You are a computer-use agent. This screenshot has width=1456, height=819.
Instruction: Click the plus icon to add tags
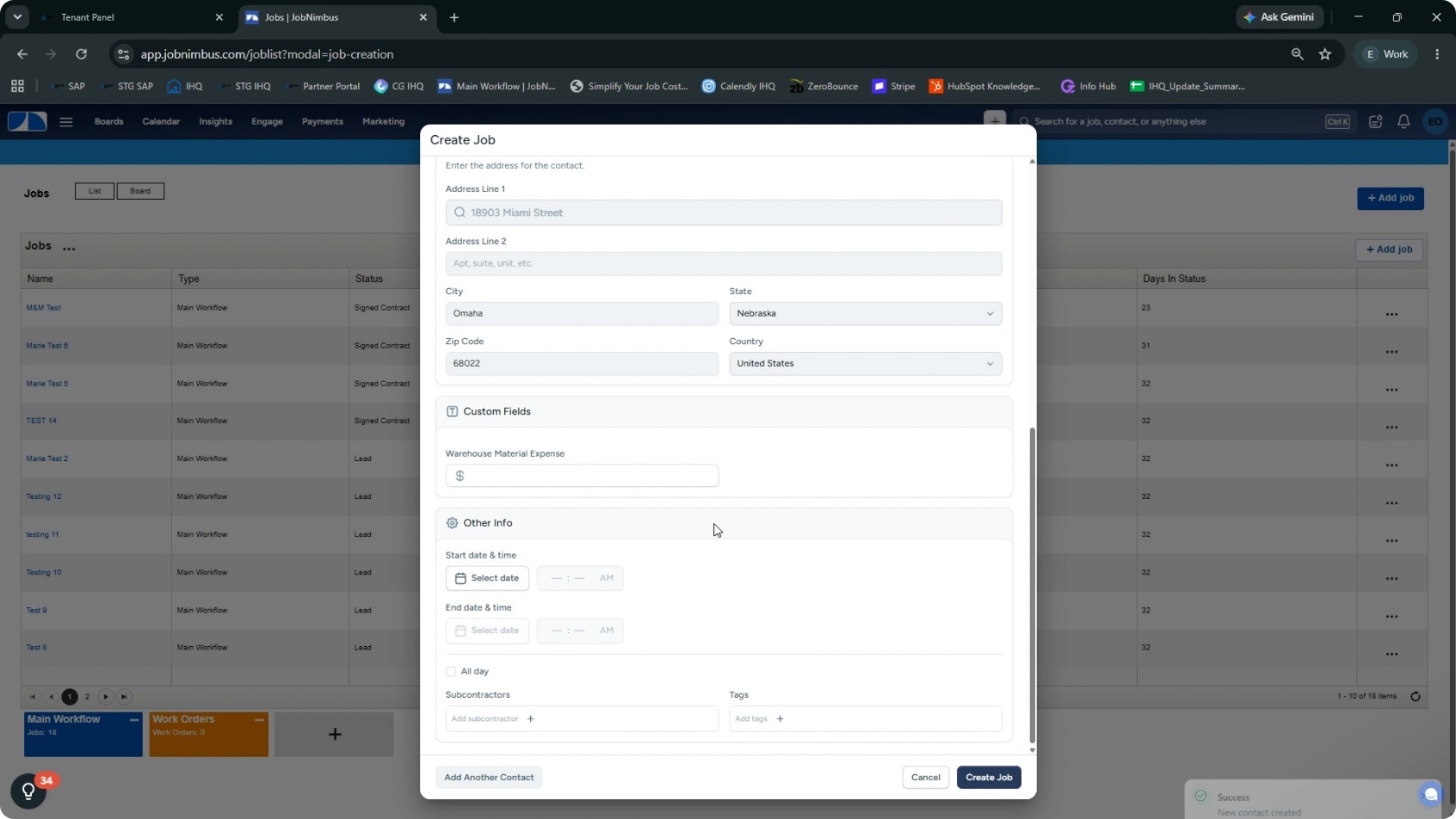(780, 719)
